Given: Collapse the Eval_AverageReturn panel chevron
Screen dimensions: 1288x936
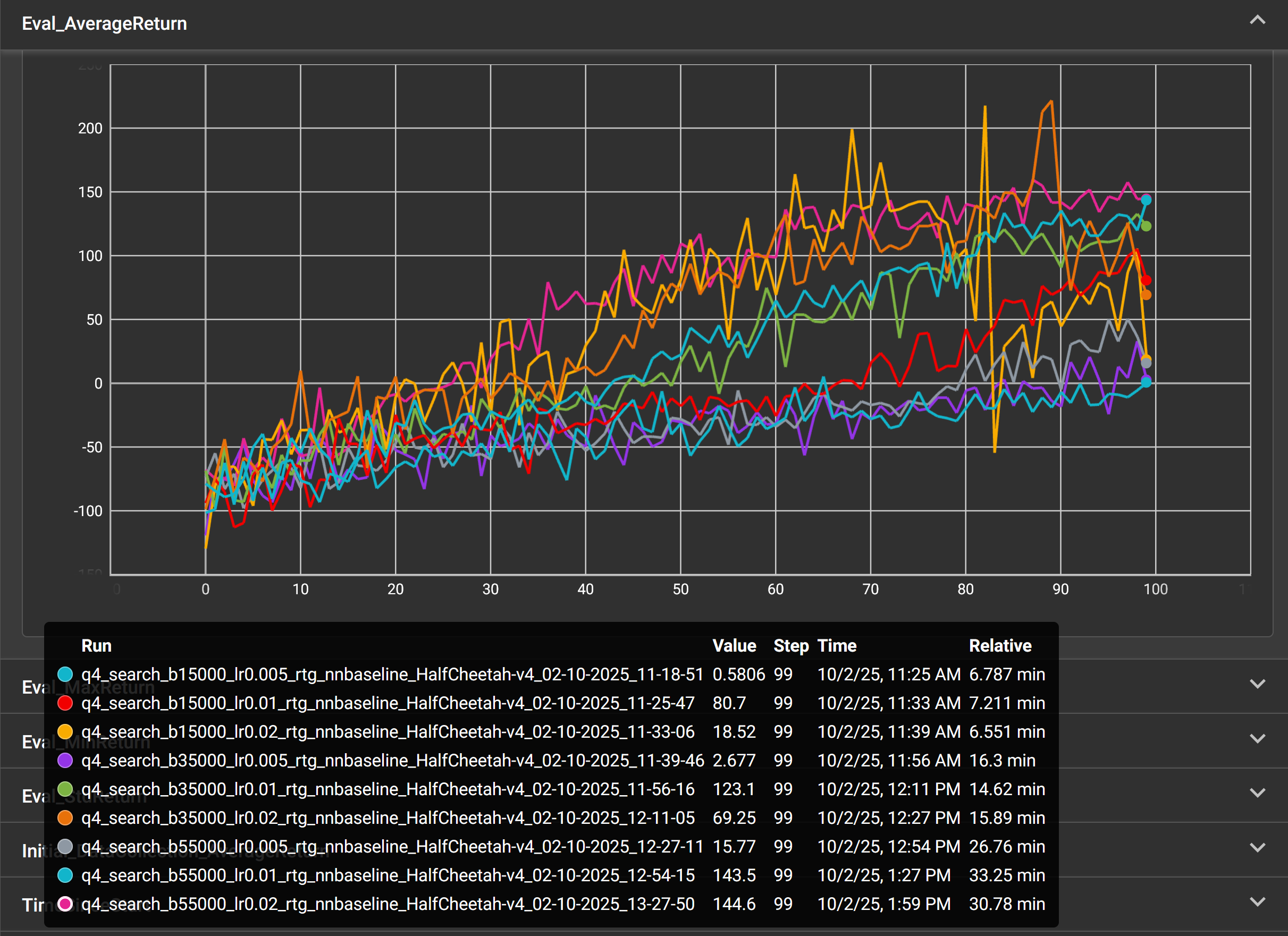Looking at the screenshot, I should [x=1257, y=20].
